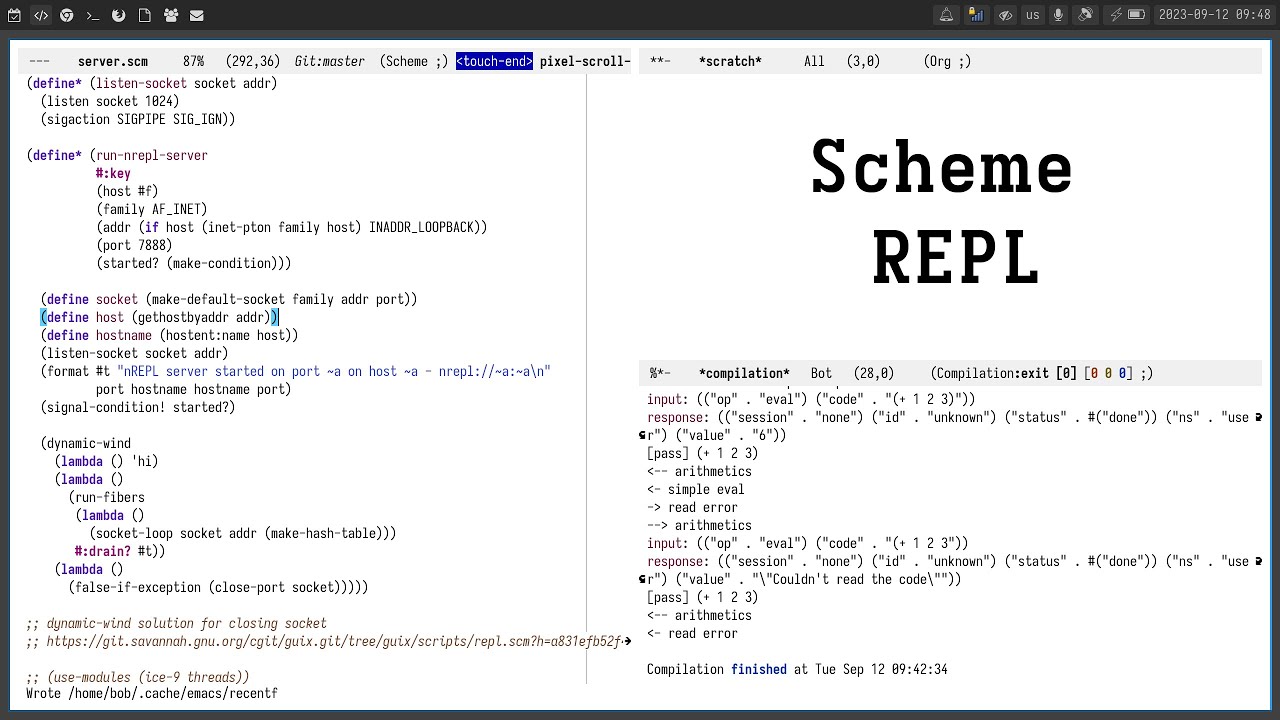Click the '--> arithmetics' compilation line
The image size is (1280, 720).
tap(699, 526)
